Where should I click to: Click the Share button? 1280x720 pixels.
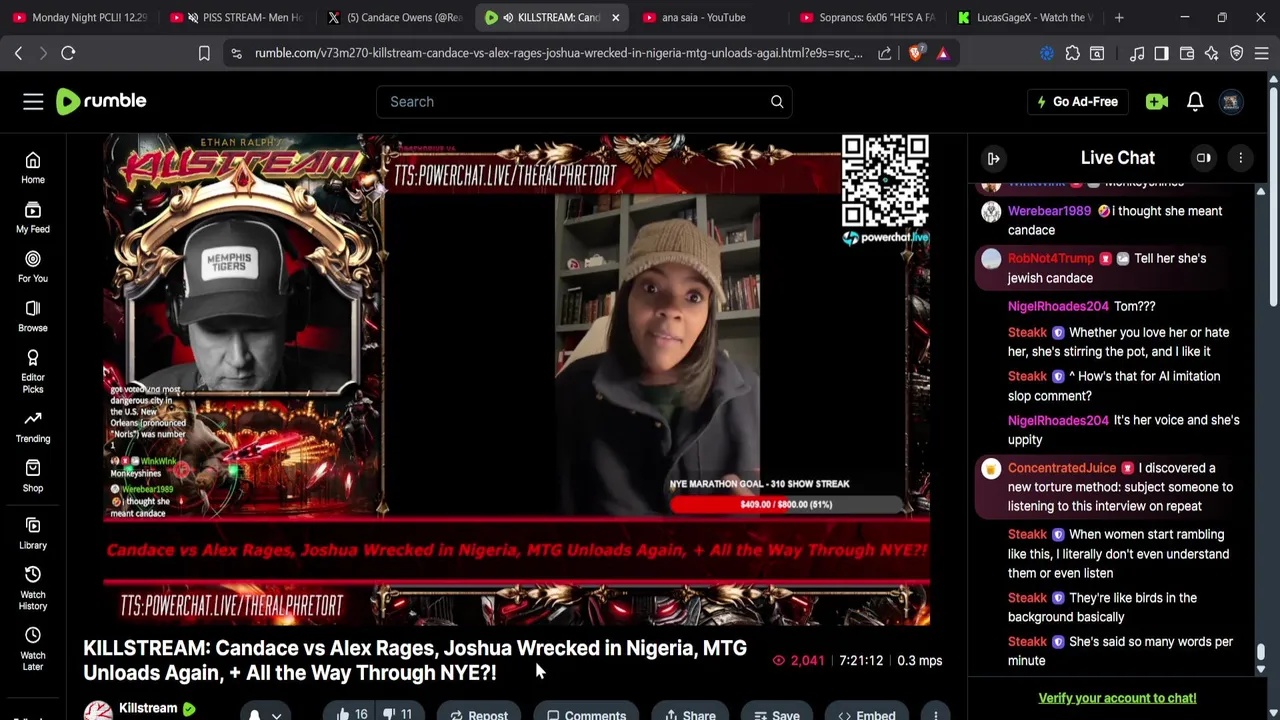(688, 714)
